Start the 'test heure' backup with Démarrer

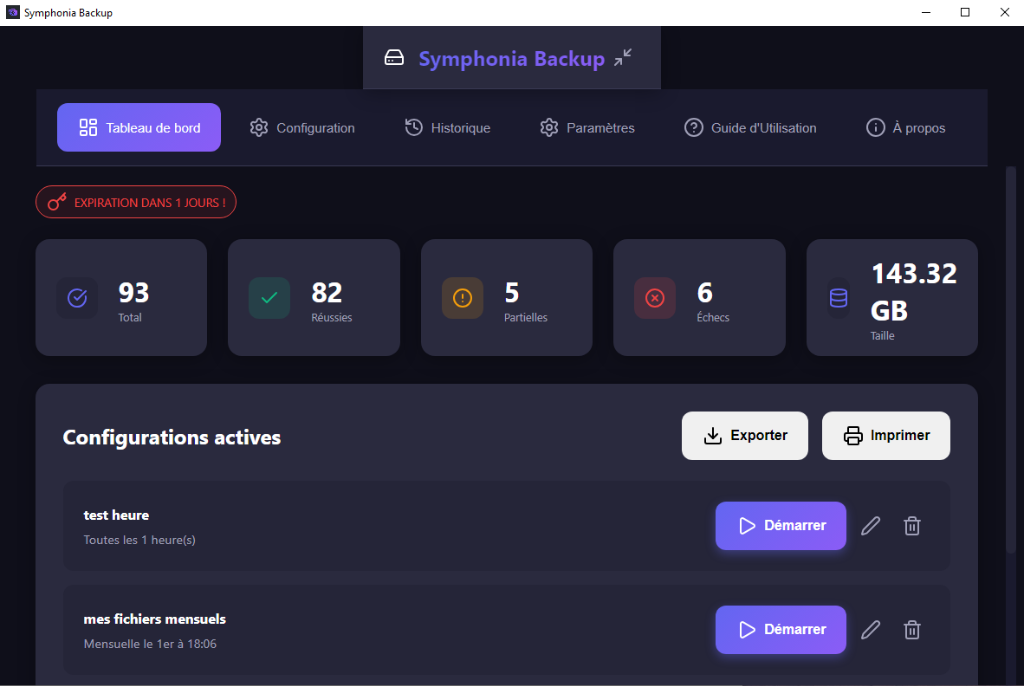780,525
